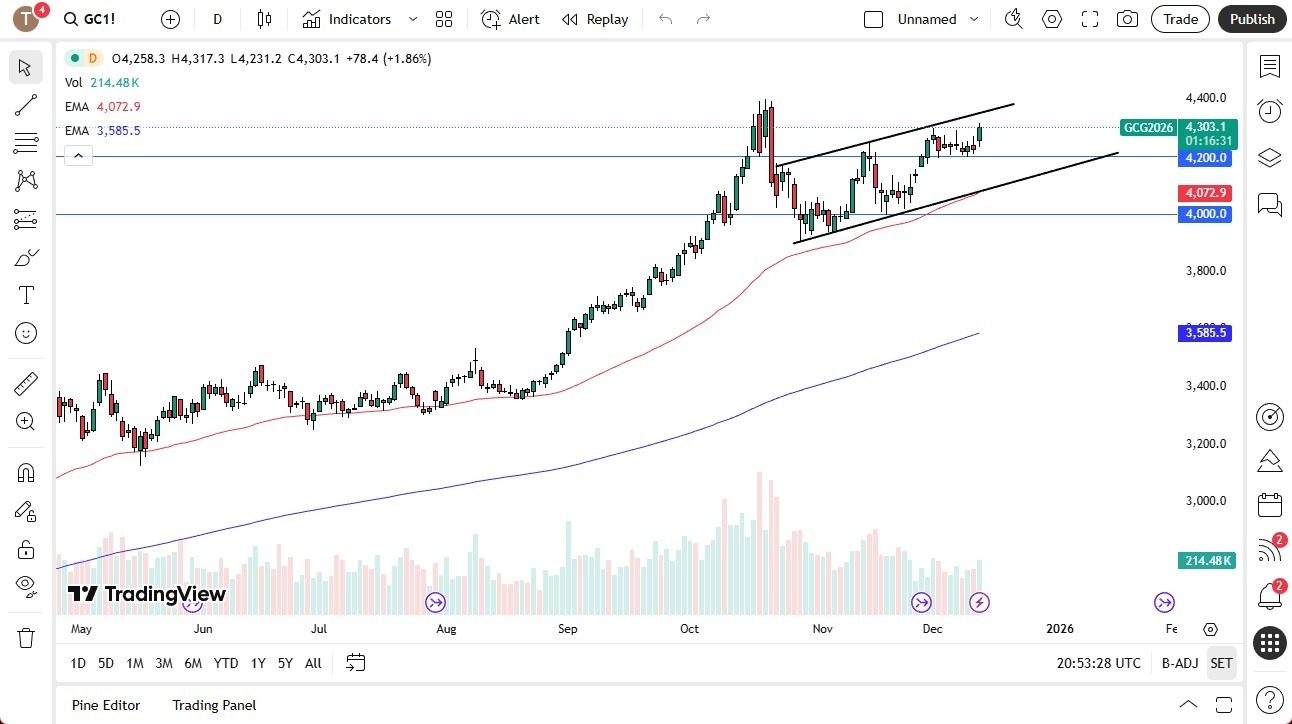1292x724 pixels.
Task: Open the Unnamed layout dropdown
Action: 975,19
